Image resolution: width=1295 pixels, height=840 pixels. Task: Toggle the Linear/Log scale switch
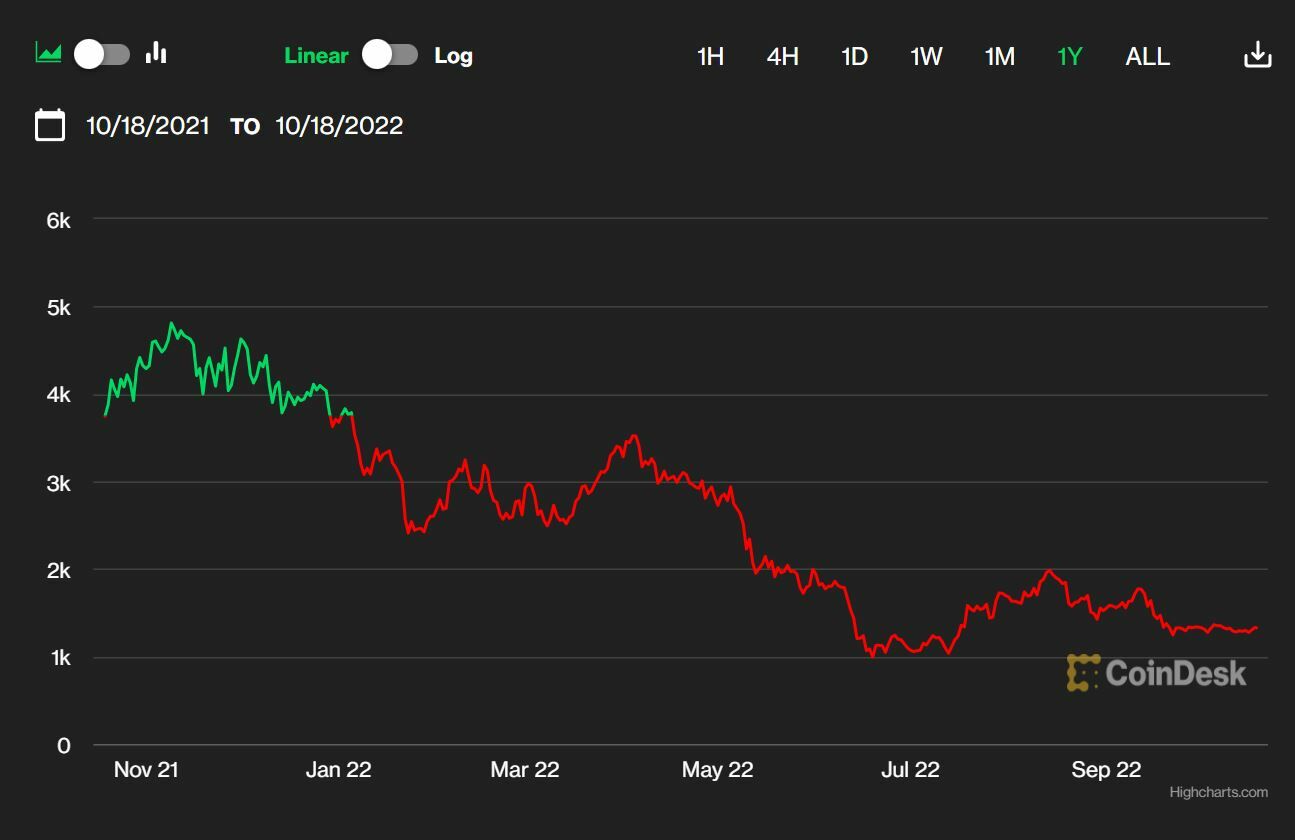click(x=390, y=55)
